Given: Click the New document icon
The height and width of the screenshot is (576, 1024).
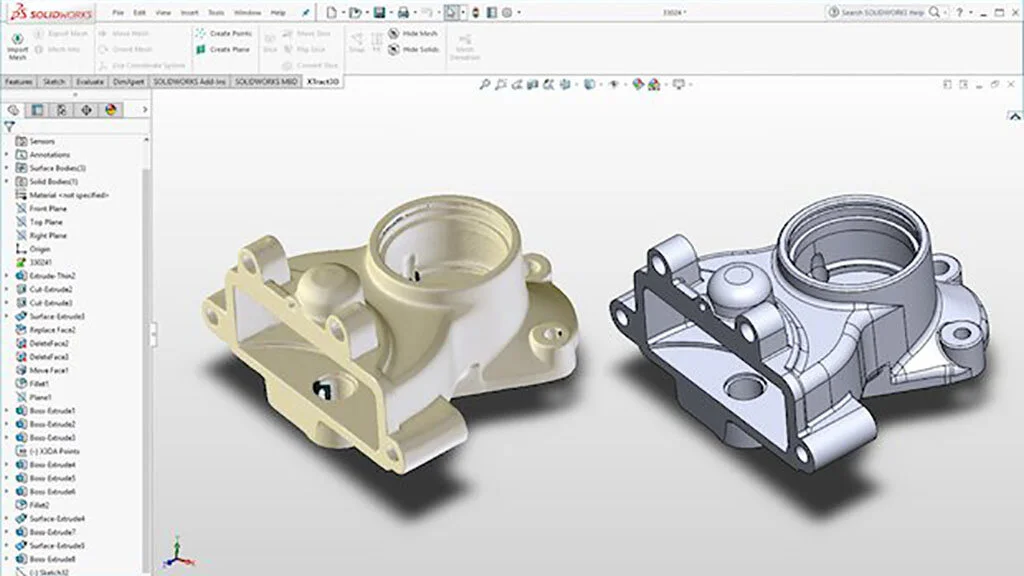Looking at the screenshot, I should (x=332, y=12).
